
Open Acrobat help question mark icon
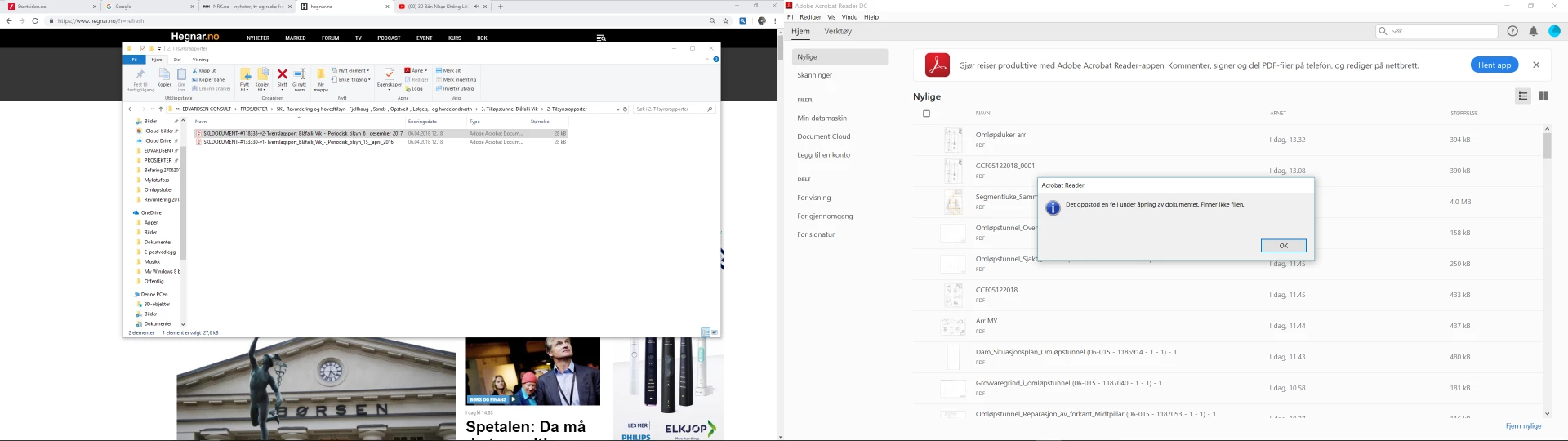(1512, 31)
